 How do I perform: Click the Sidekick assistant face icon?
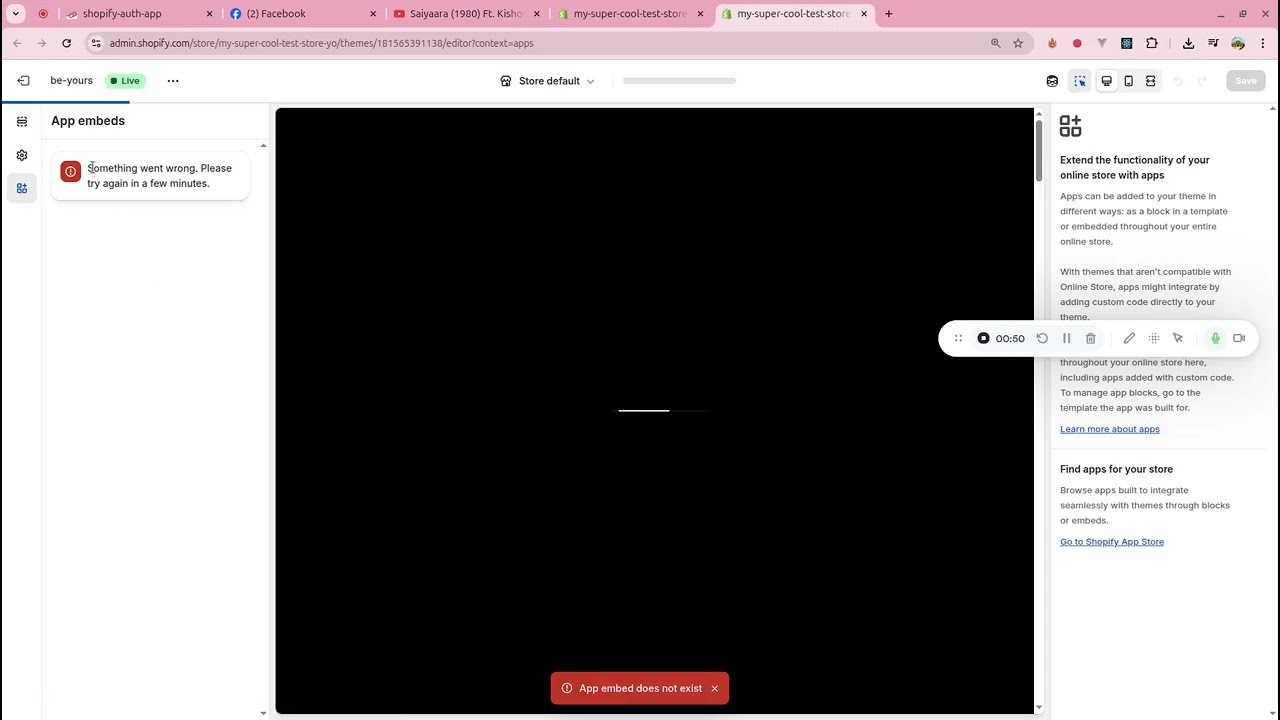pos(1052,81)
